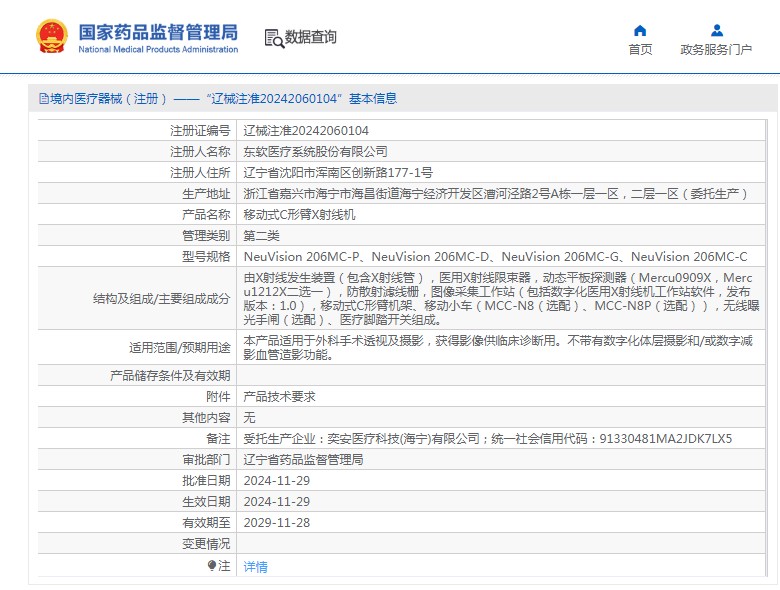
Task: Click the 注册人住所 label
Action: (x=200, y=173)
